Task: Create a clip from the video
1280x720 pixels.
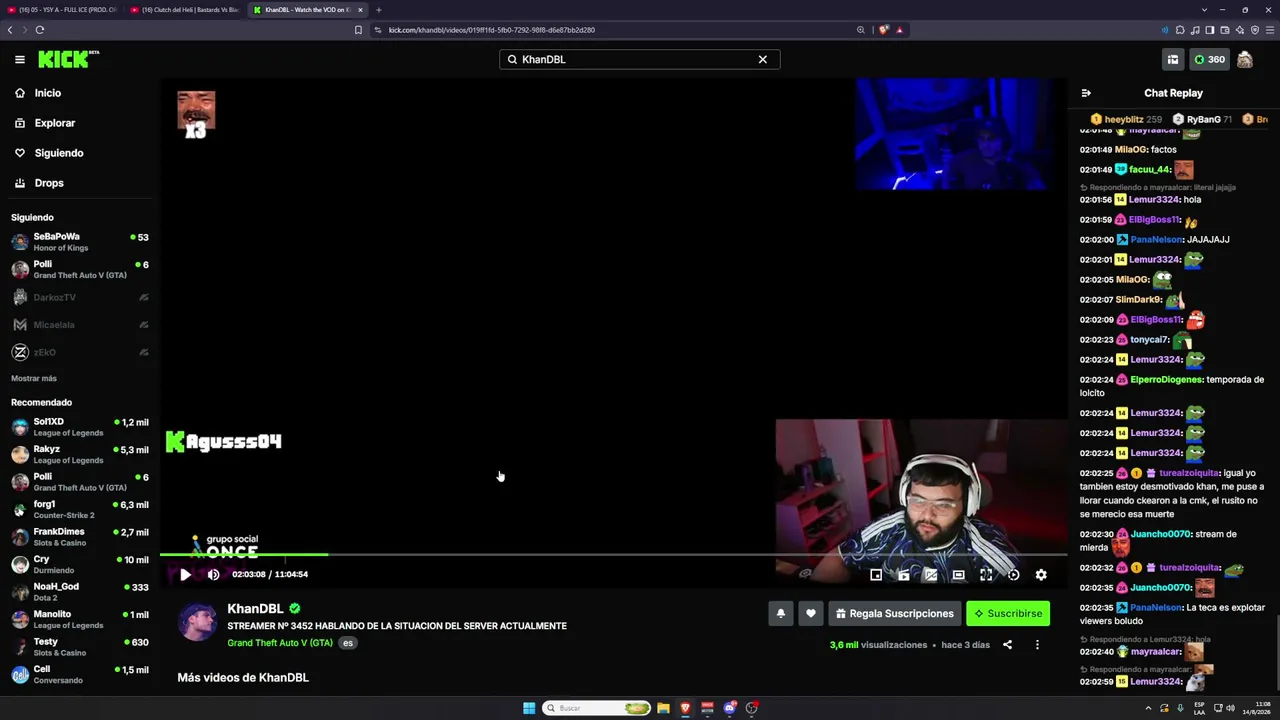Action: (904, 574)
